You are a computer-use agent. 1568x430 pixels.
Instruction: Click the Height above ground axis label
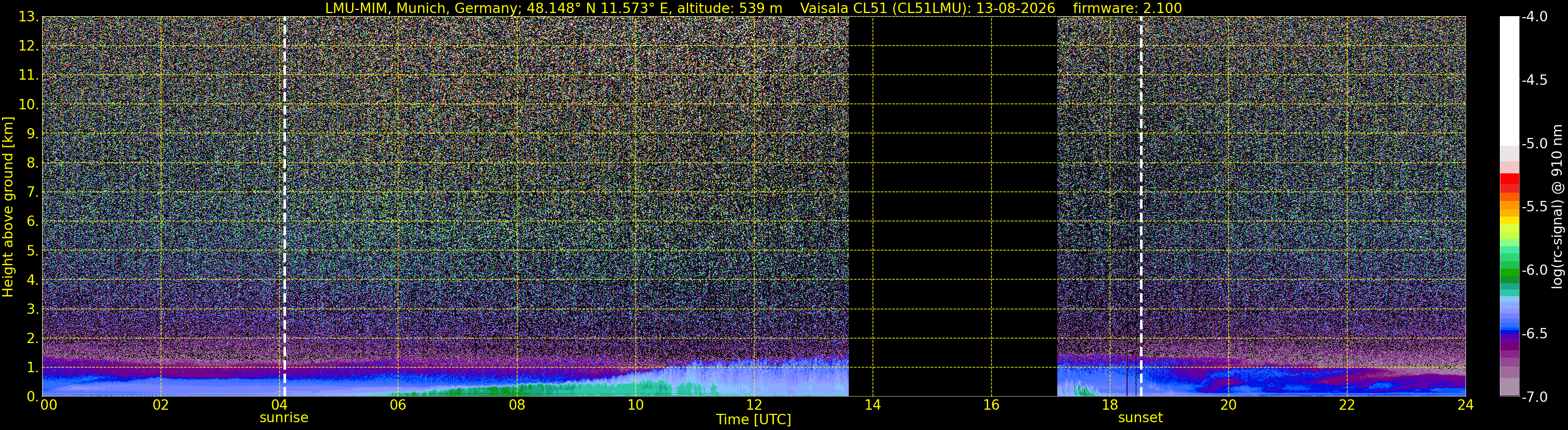point(8,207)
